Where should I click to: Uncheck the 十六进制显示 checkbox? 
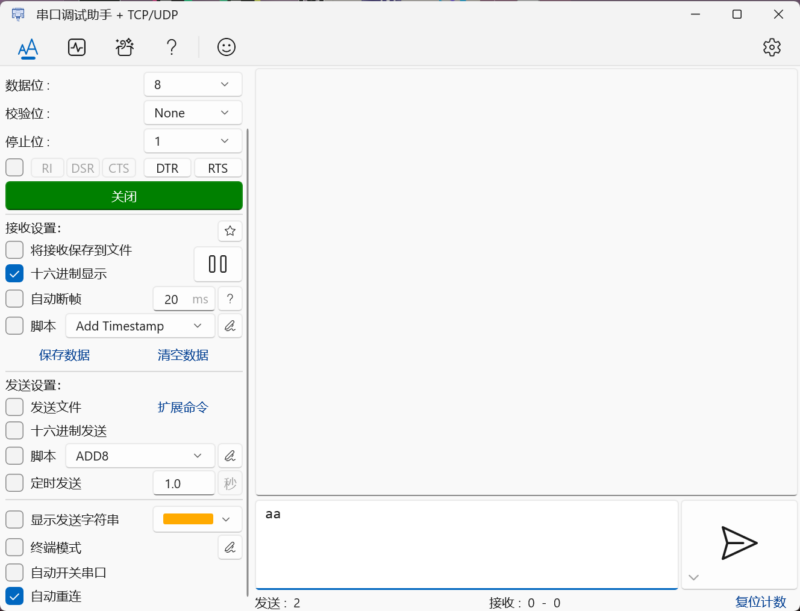pyautogui.click(x=15, y=273)
